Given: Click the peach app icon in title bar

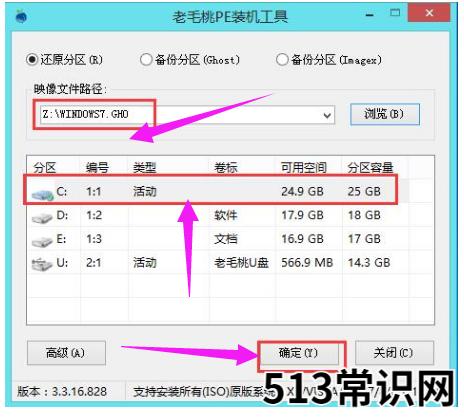Looking at the screenshot, I should click(21, 16).
